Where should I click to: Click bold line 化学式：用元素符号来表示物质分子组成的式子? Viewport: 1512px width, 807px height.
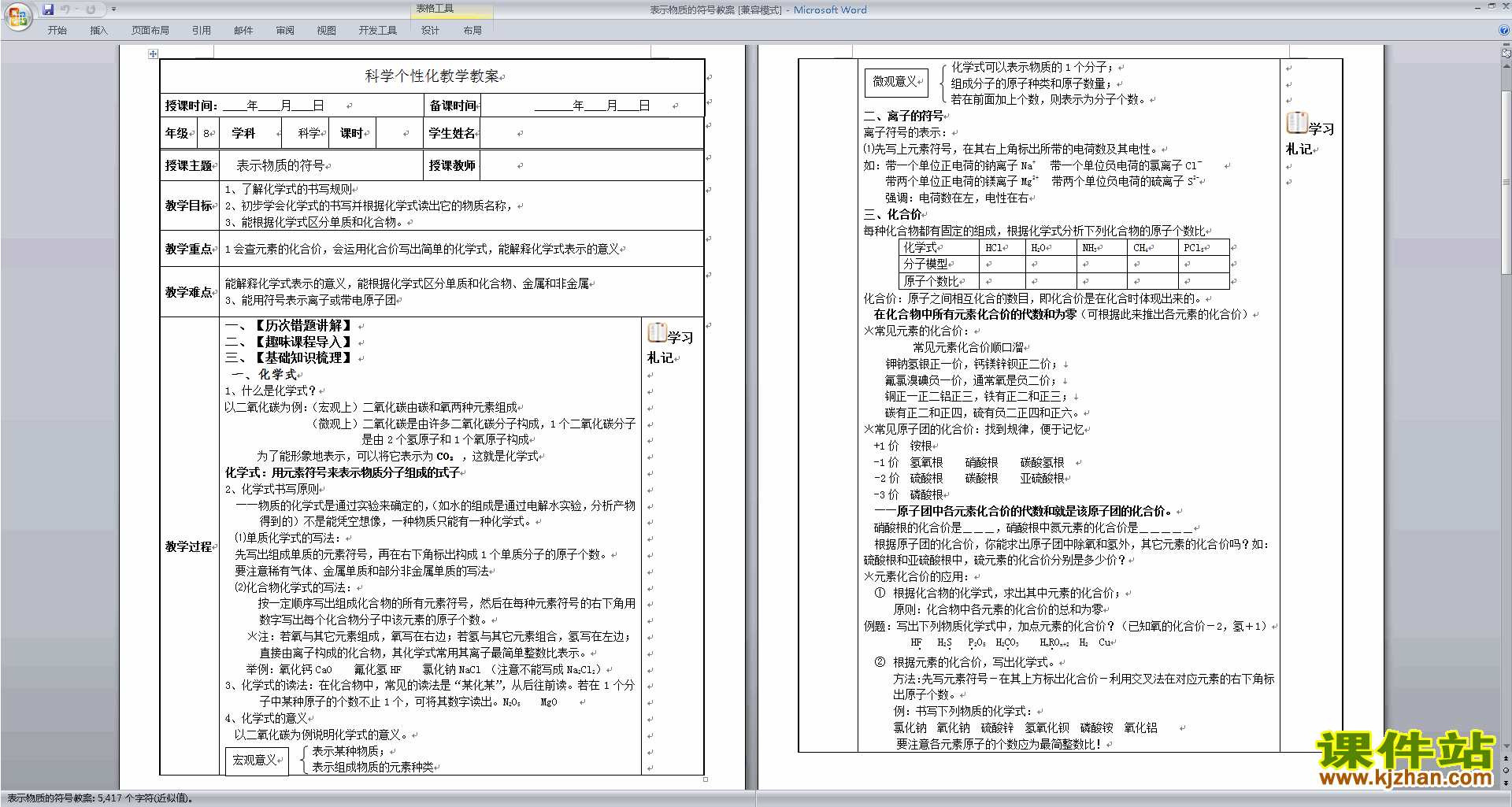(x=343, y=472)
